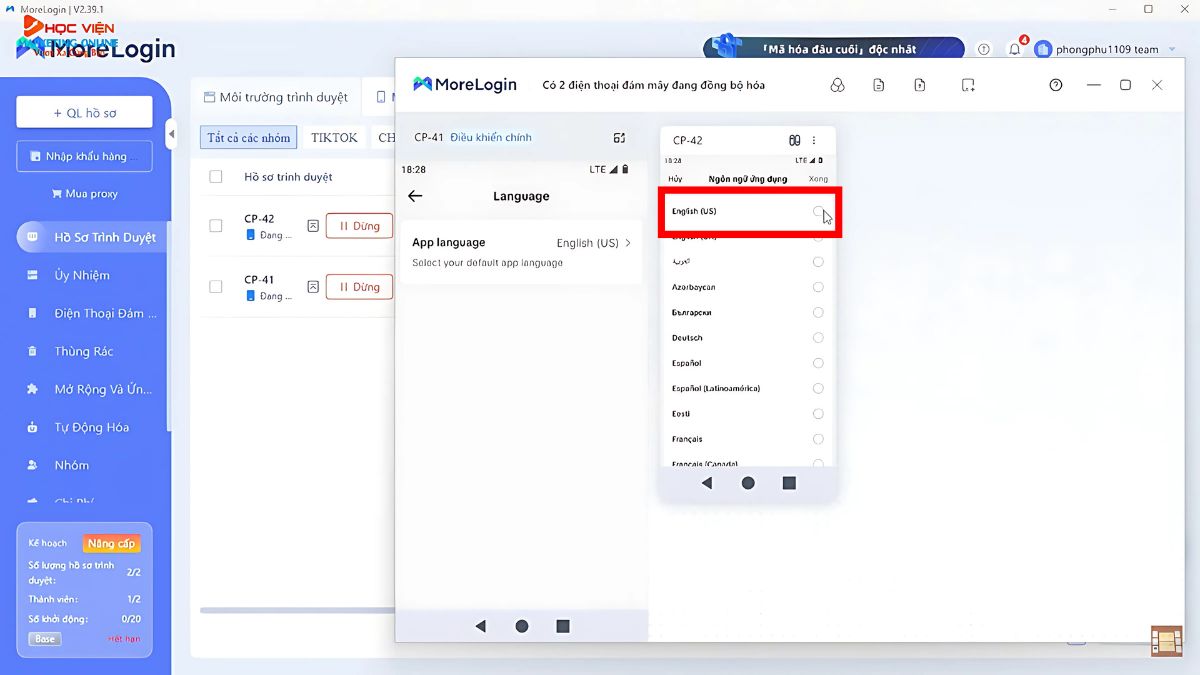Image resolution: width=1200 pixels, height=675 pixels.
Task: Click the upload file icon in the sync window toolbar
Action: [x=920, y=85]
